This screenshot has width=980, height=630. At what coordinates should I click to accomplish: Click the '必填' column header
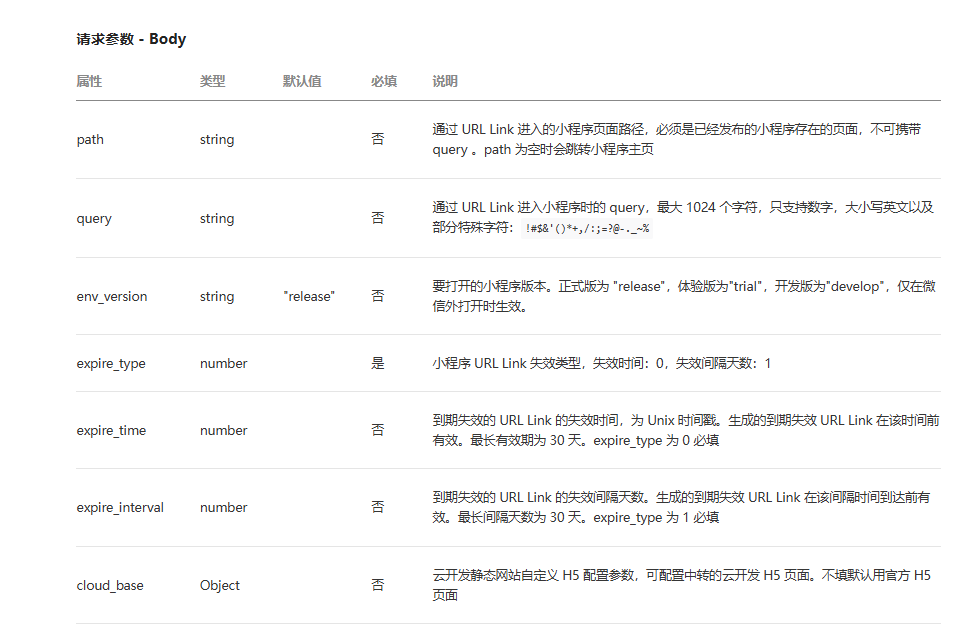click(x=384, y=81)
